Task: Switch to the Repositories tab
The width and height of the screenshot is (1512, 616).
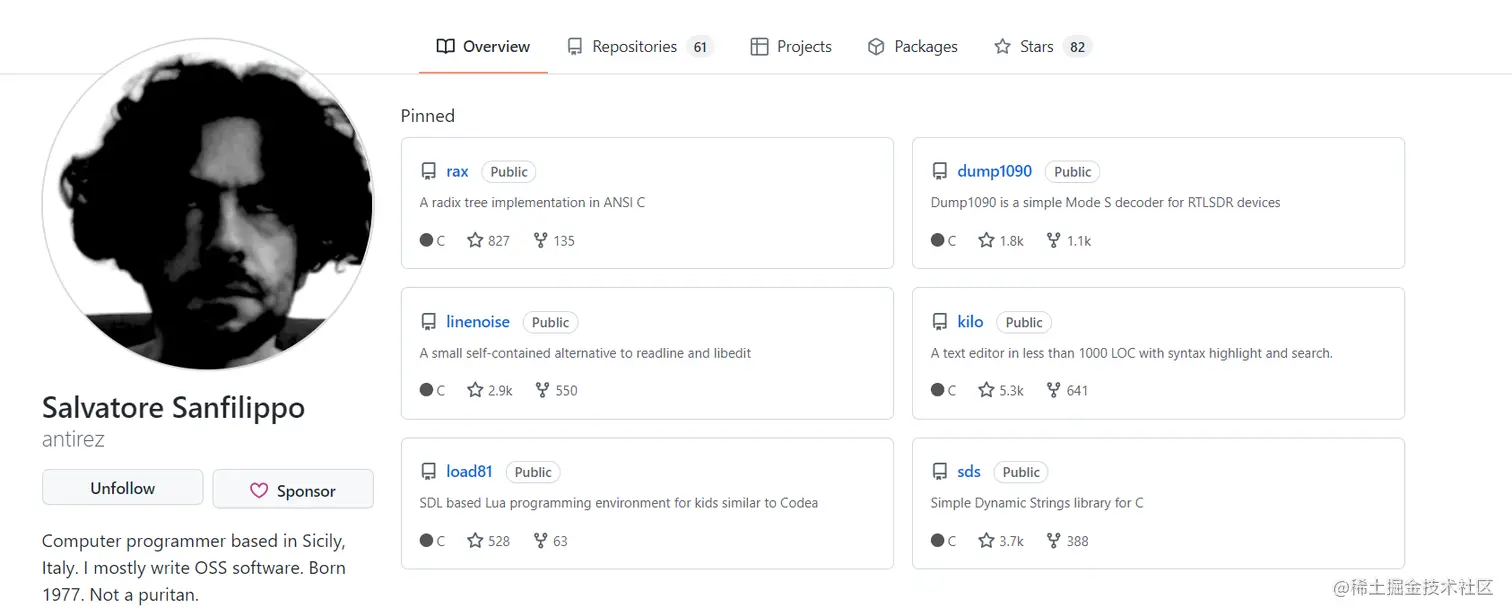Action: pos(634,47)
